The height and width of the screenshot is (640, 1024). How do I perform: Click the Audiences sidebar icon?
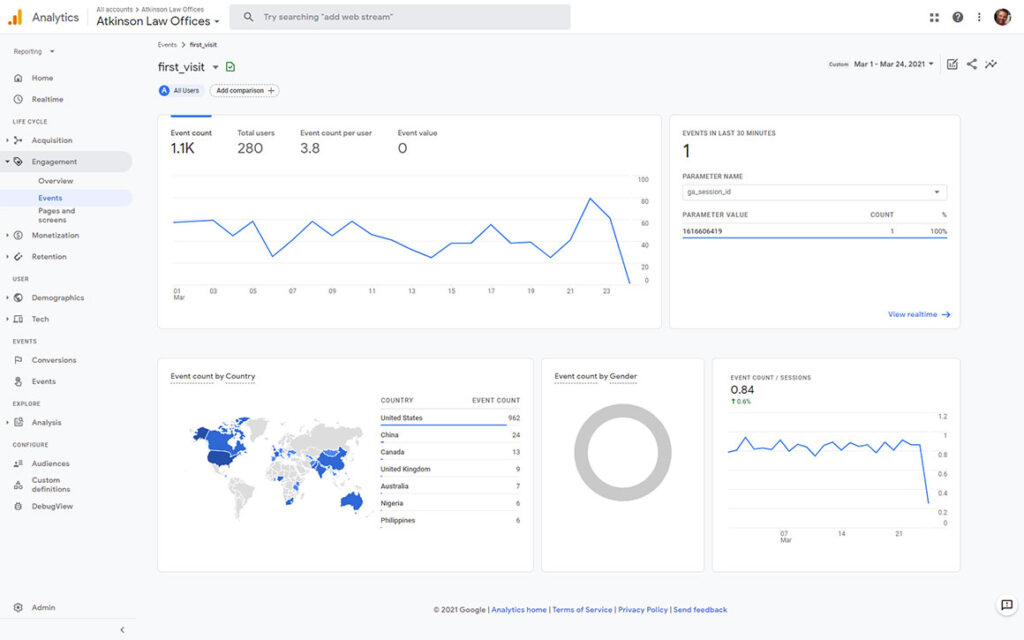(x=18, y=464)
